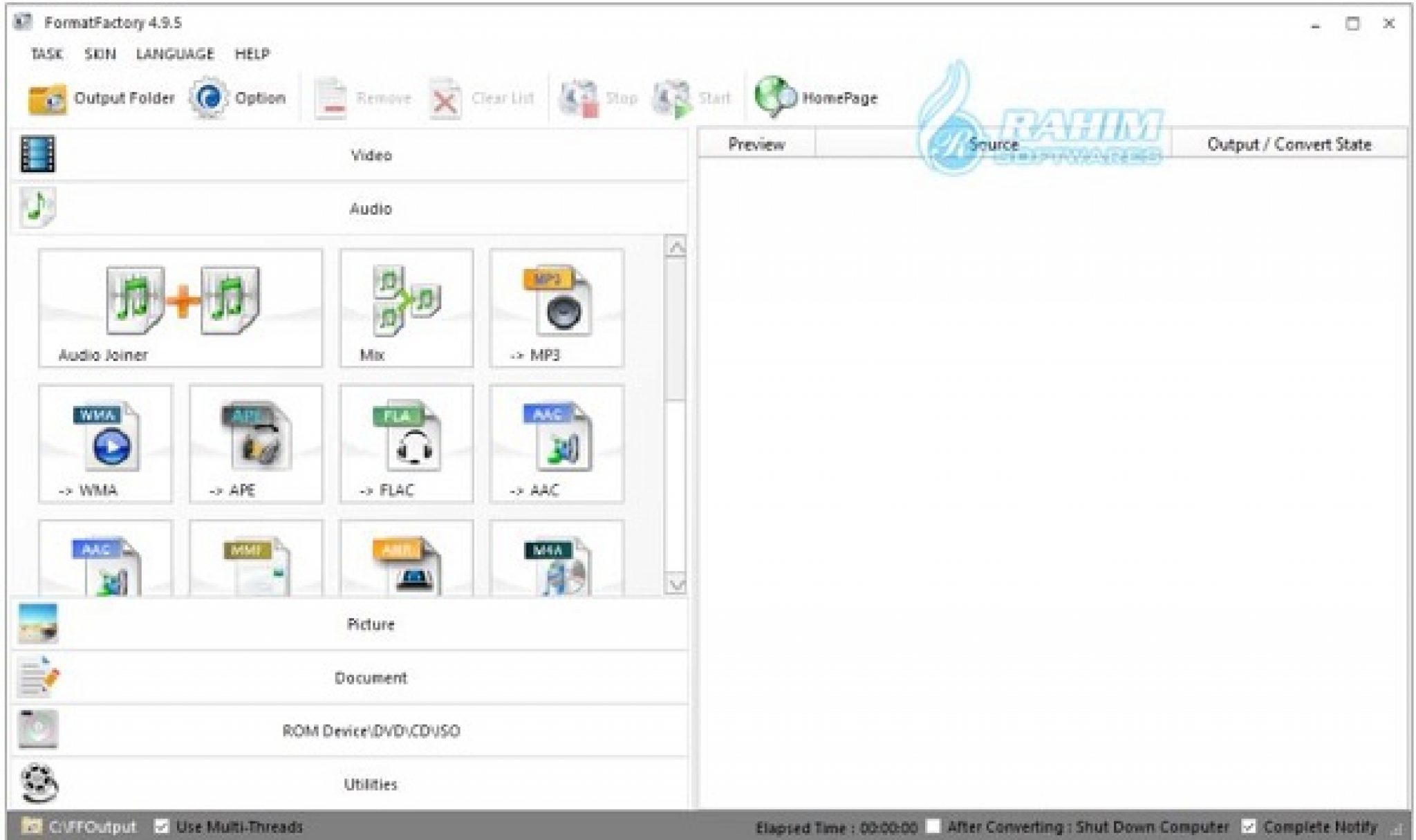The image size is (1416, 840).
Task: Select the audio Mix tool
Action: tap(406, 307)
